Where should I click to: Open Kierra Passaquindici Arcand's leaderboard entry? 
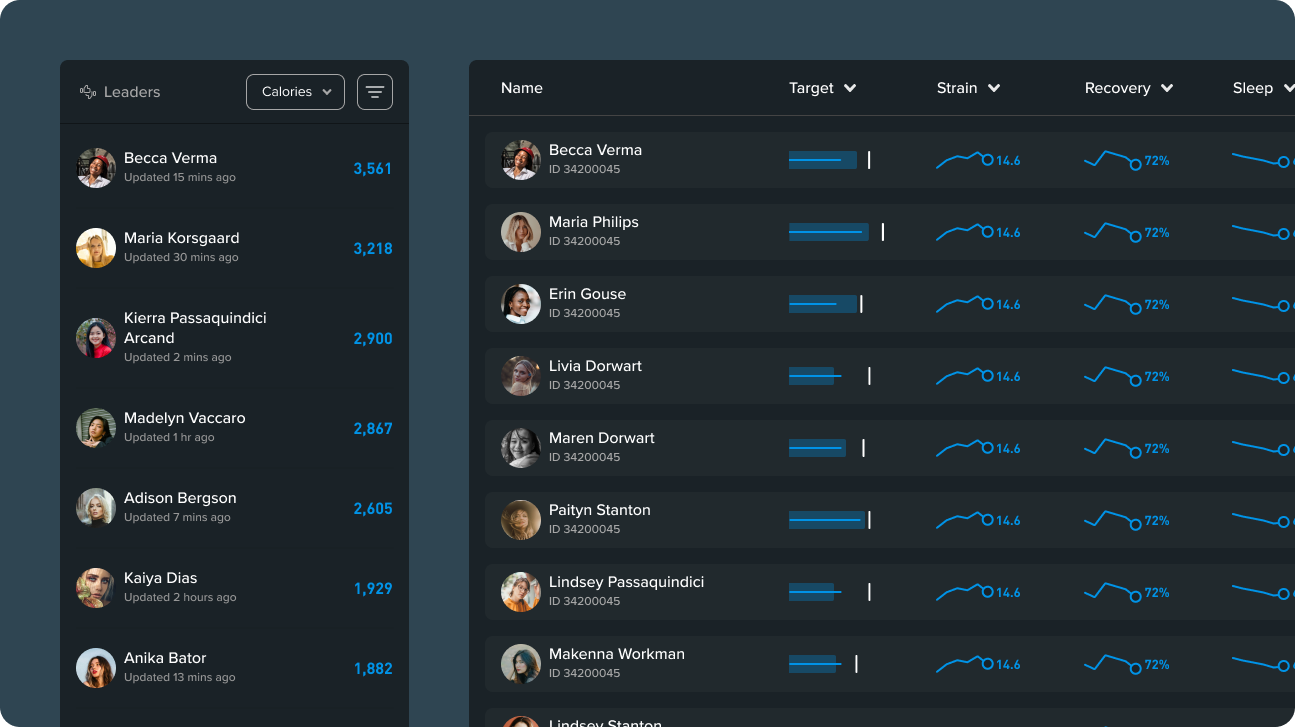(x=194, y=337)
